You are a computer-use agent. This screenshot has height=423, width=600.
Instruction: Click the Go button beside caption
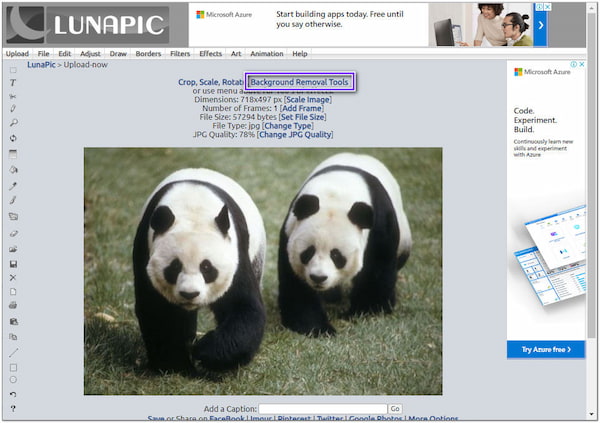coord(395,409)
